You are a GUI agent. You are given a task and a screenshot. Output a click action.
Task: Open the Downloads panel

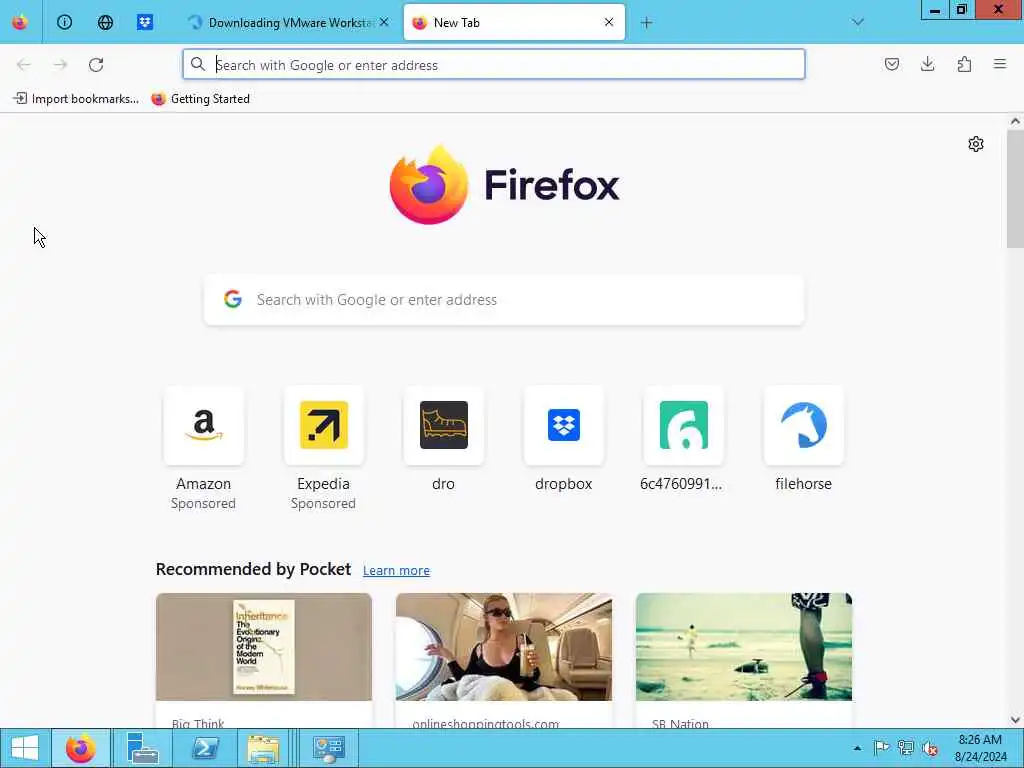click(927, 64)
